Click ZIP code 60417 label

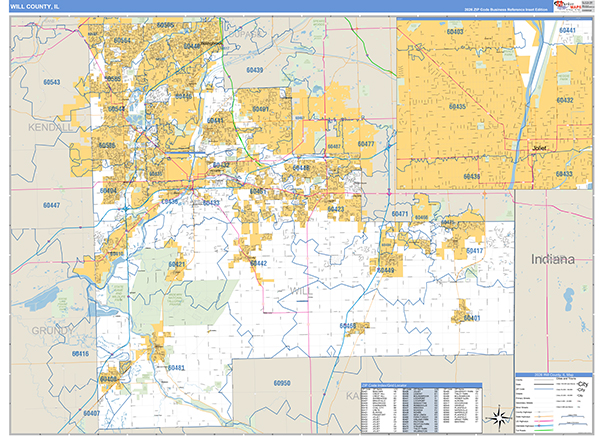click(474, 251)
